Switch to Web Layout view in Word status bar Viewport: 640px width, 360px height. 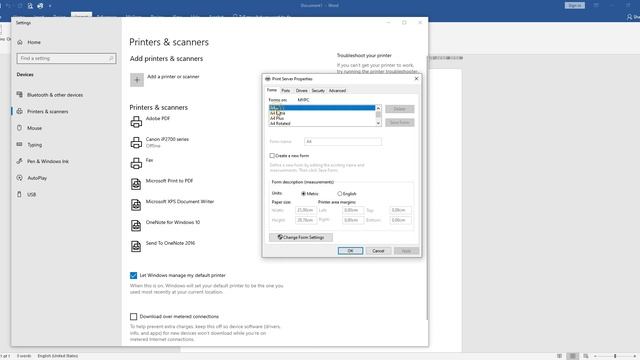point(586,356)
